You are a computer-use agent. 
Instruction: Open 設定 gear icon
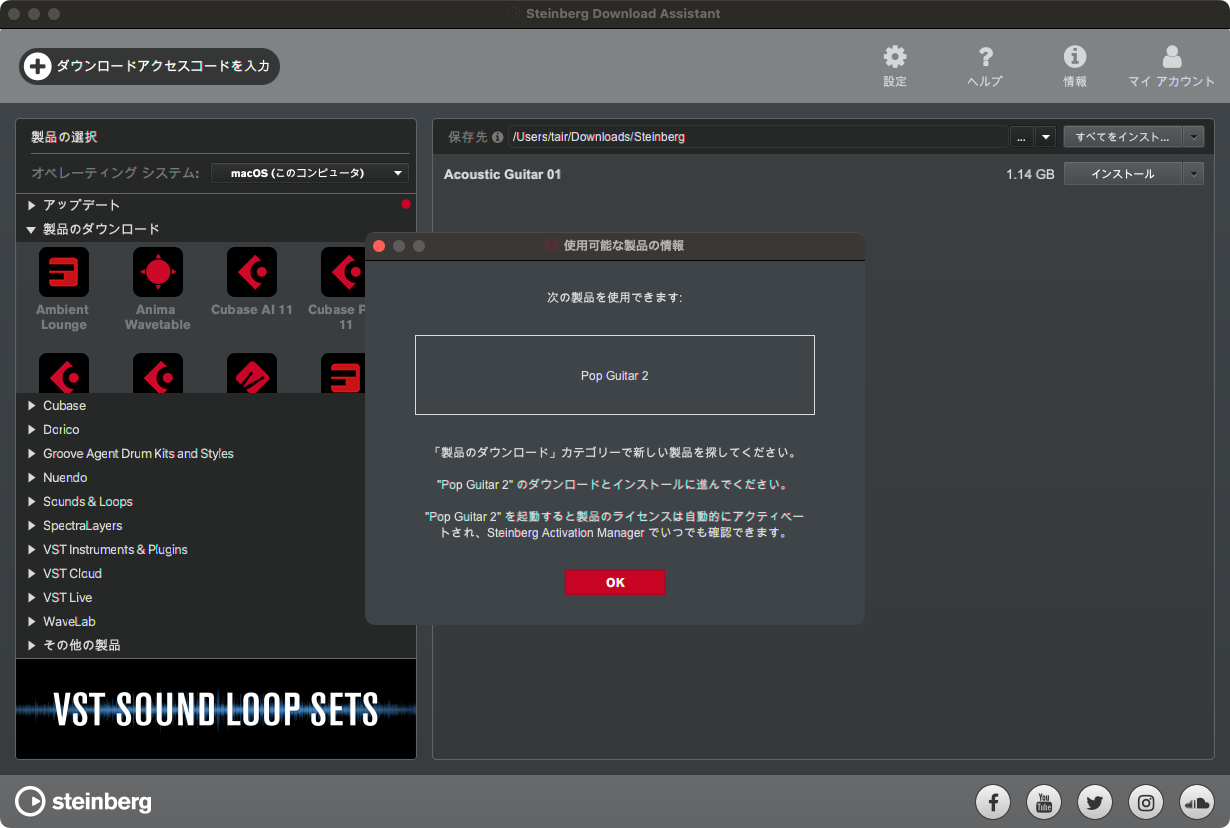tap(895, 57)
